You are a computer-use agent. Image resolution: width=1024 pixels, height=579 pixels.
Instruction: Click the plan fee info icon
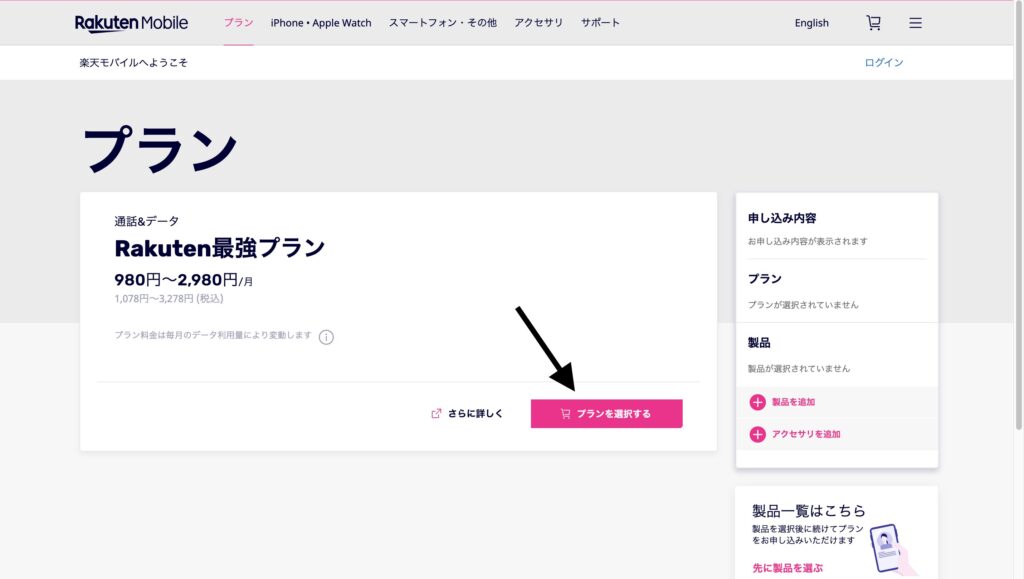tap(326, 337)
